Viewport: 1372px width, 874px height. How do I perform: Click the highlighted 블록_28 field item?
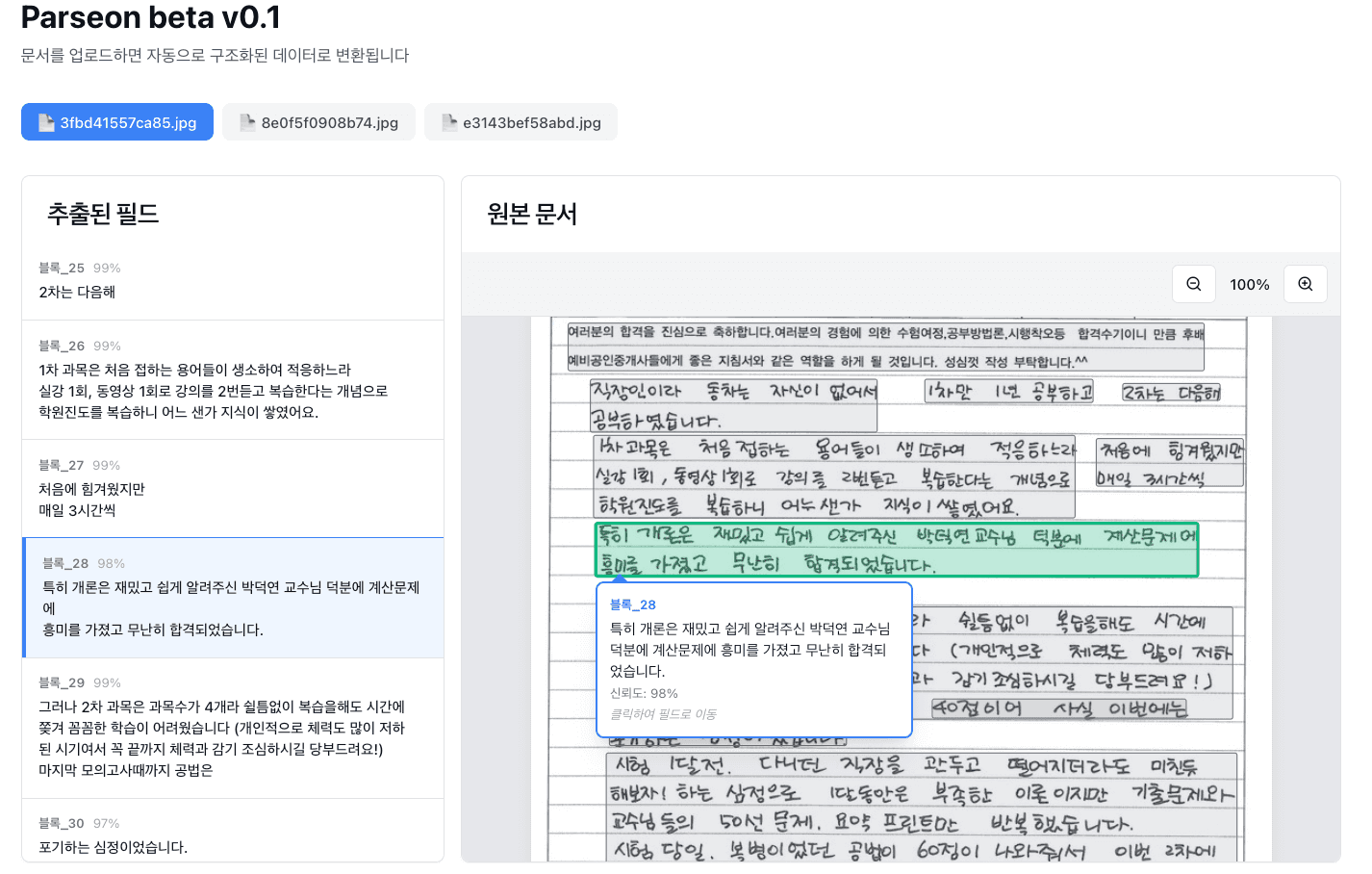point(232,598)
